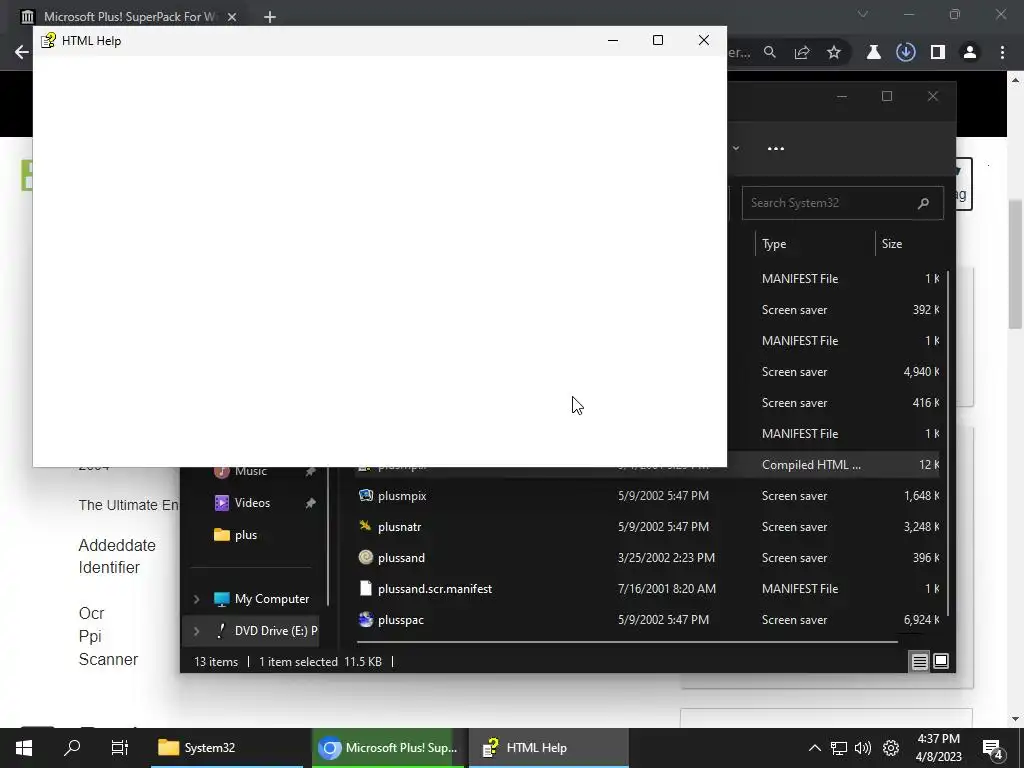This screenshot has height=768, width=1024.
Task: Open the Windows Start menu
Action: click(24, 748)
